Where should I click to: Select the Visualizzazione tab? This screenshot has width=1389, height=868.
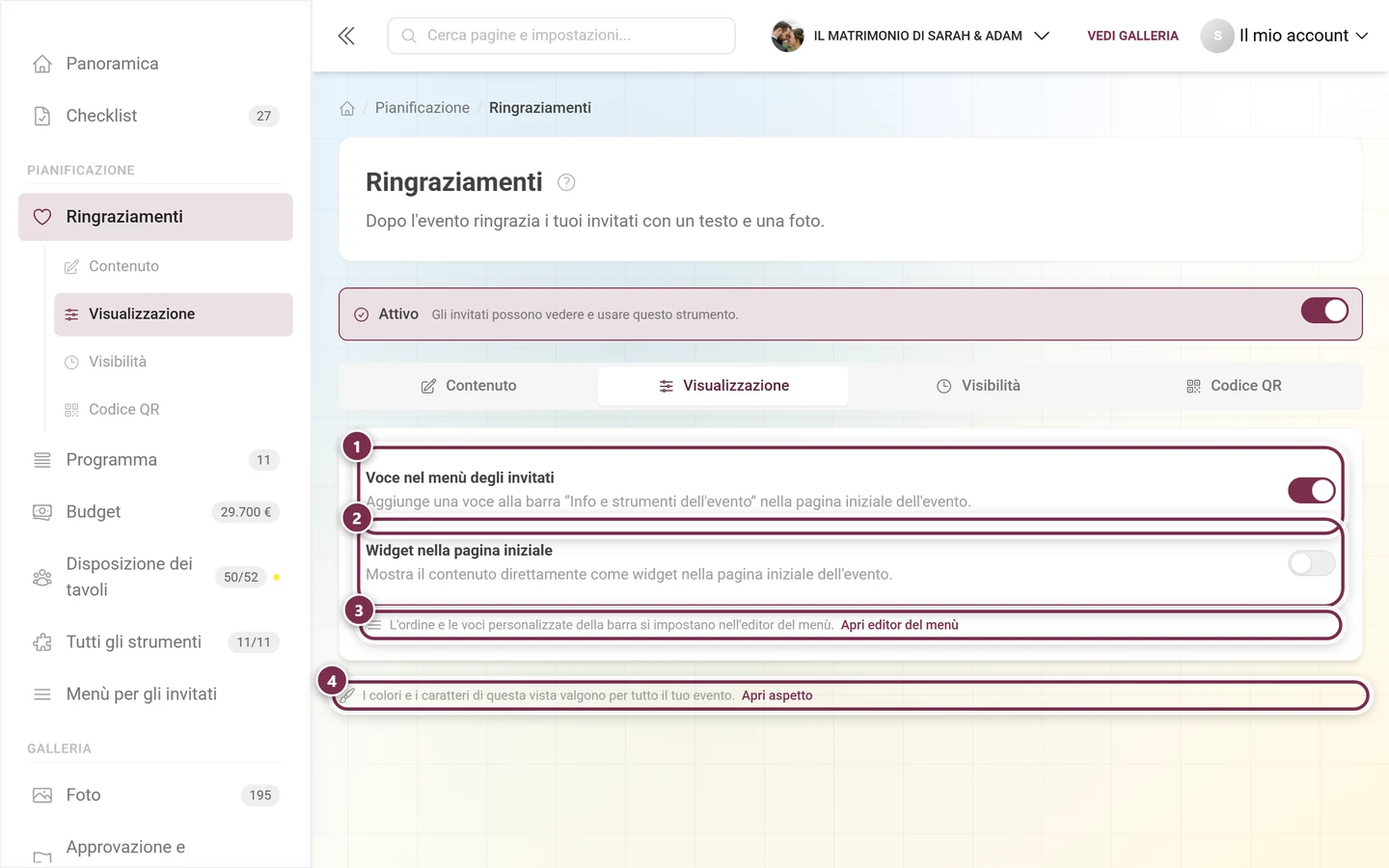pos(723,386)
